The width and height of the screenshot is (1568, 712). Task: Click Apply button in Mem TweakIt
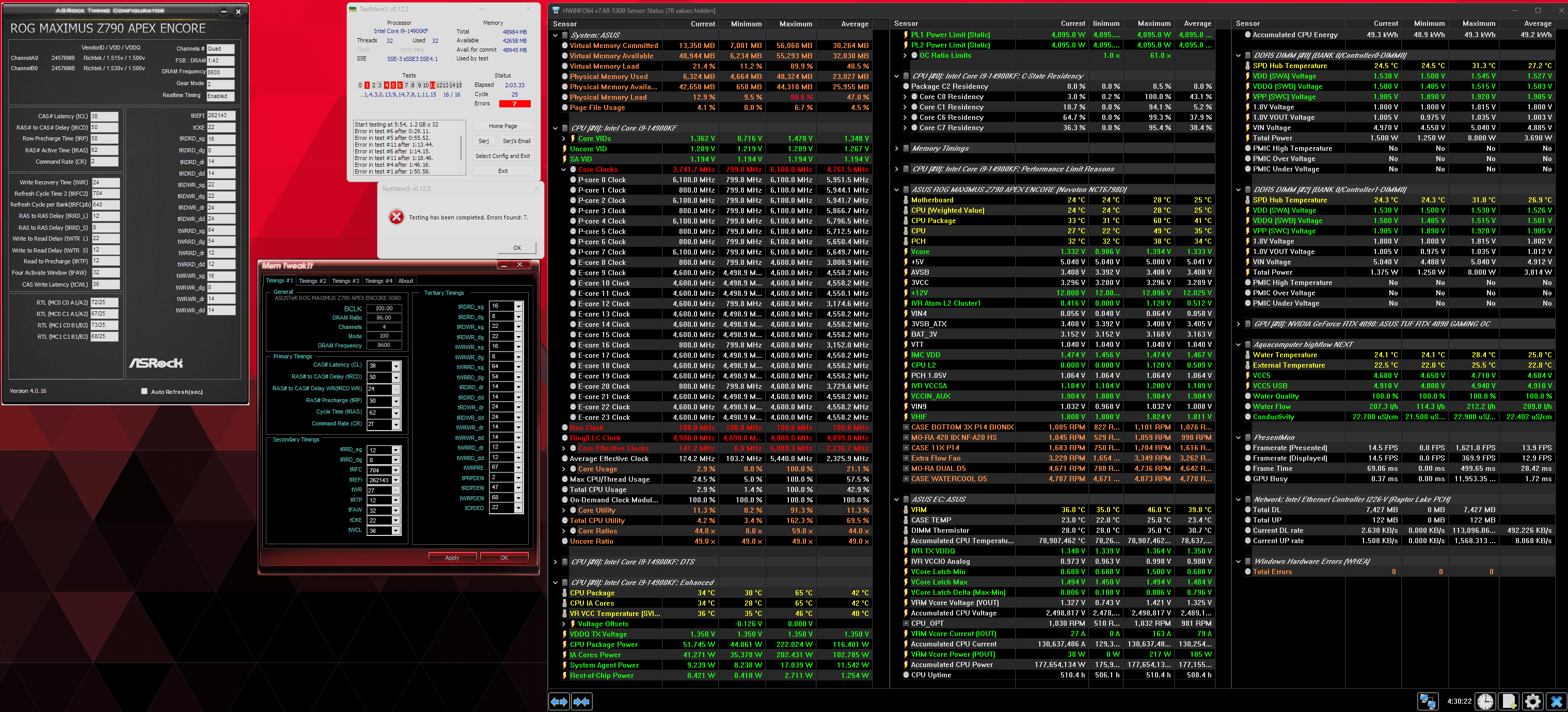[452, 558]
